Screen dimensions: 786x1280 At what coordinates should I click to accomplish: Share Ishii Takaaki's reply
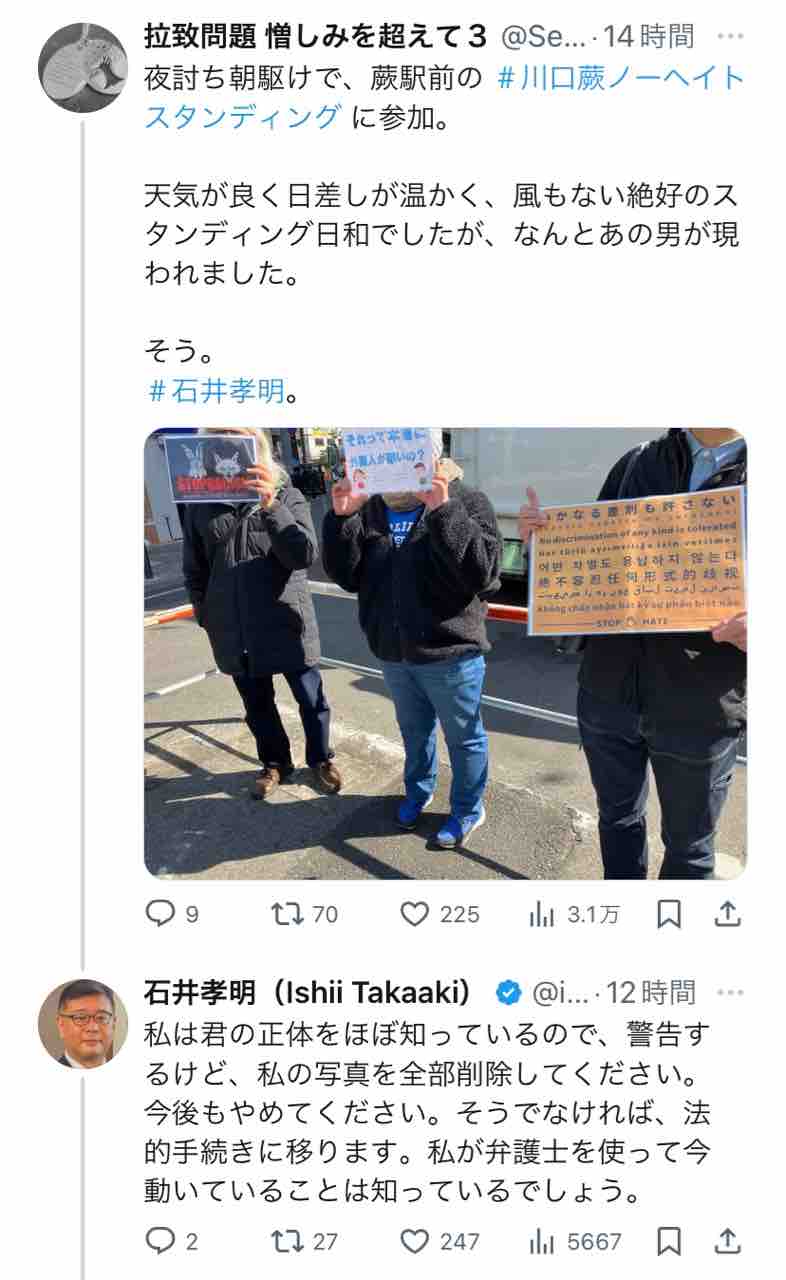pos(729,1241)
